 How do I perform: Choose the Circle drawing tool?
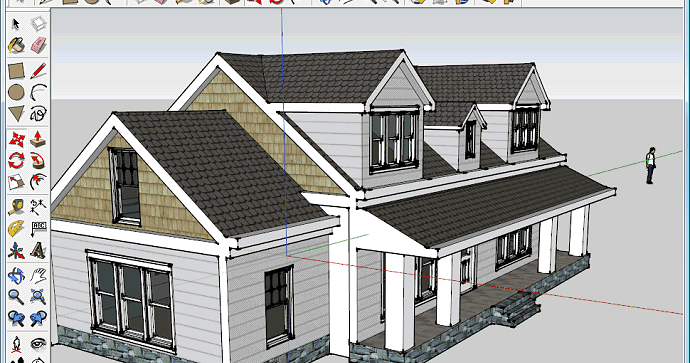(x=16, y=92)
